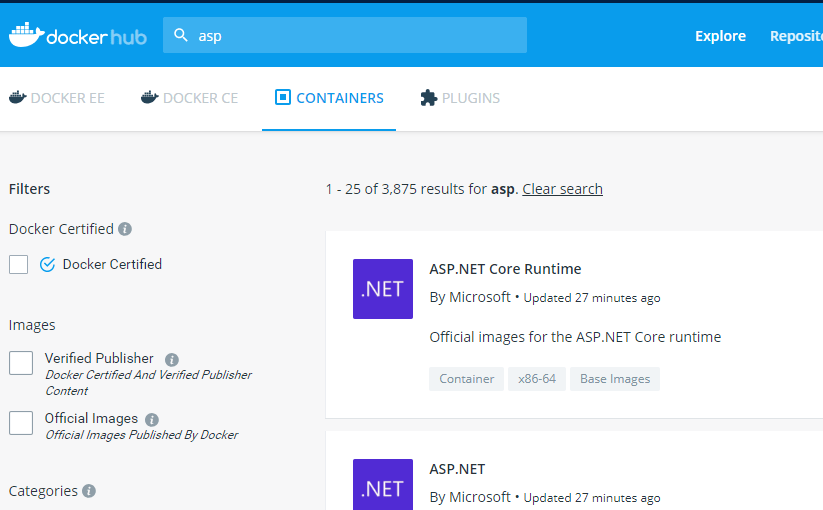Enable the Docker Certified checkbox
This screenshot has height=510, width=823.
coord(18,264)
